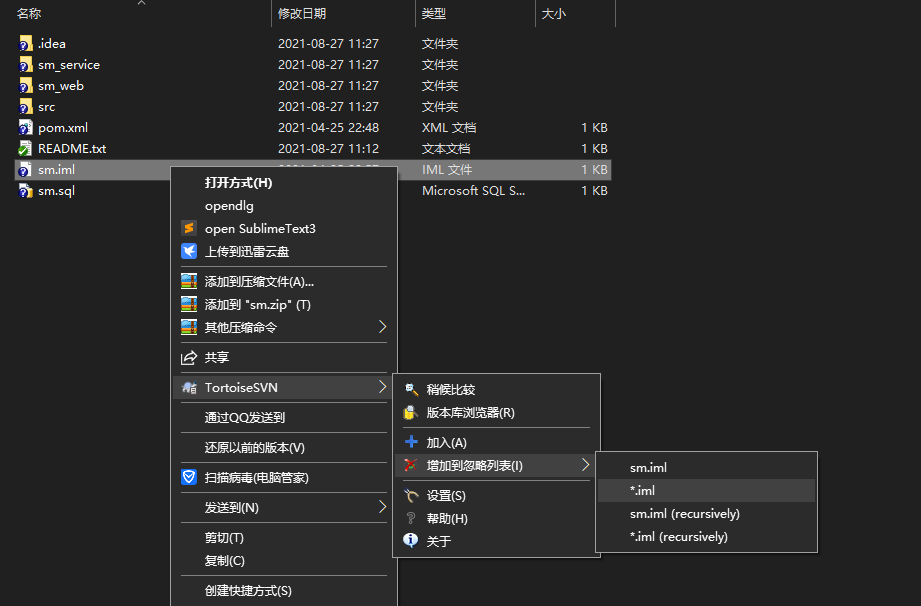Viewport: 921px width, 606px height.
Task: Click the .idea folder icon
Action: point(25,43)
